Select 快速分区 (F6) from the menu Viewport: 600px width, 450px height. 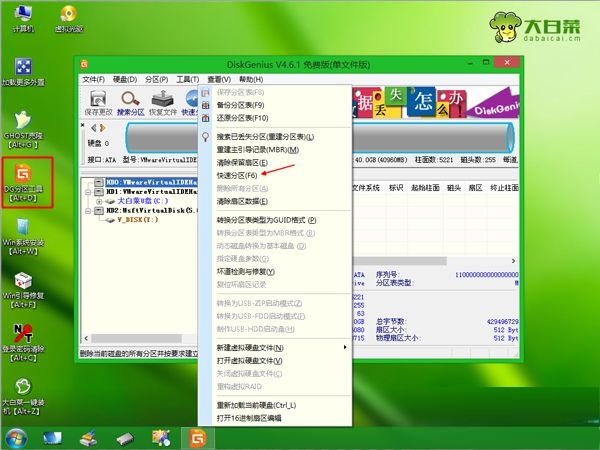tap(242, 175)
